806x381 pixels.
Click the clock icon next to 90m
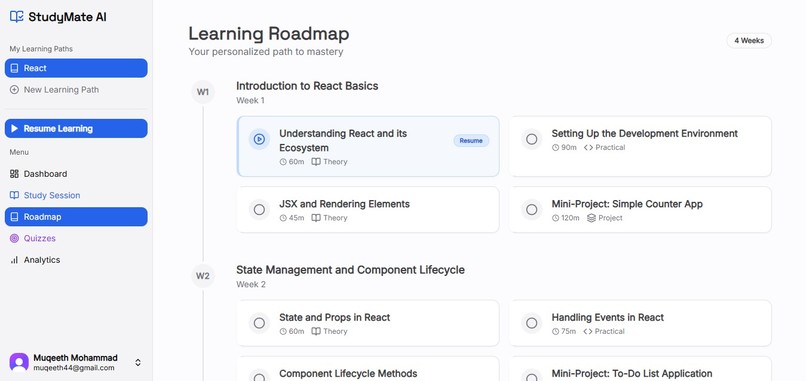point(555,148)
